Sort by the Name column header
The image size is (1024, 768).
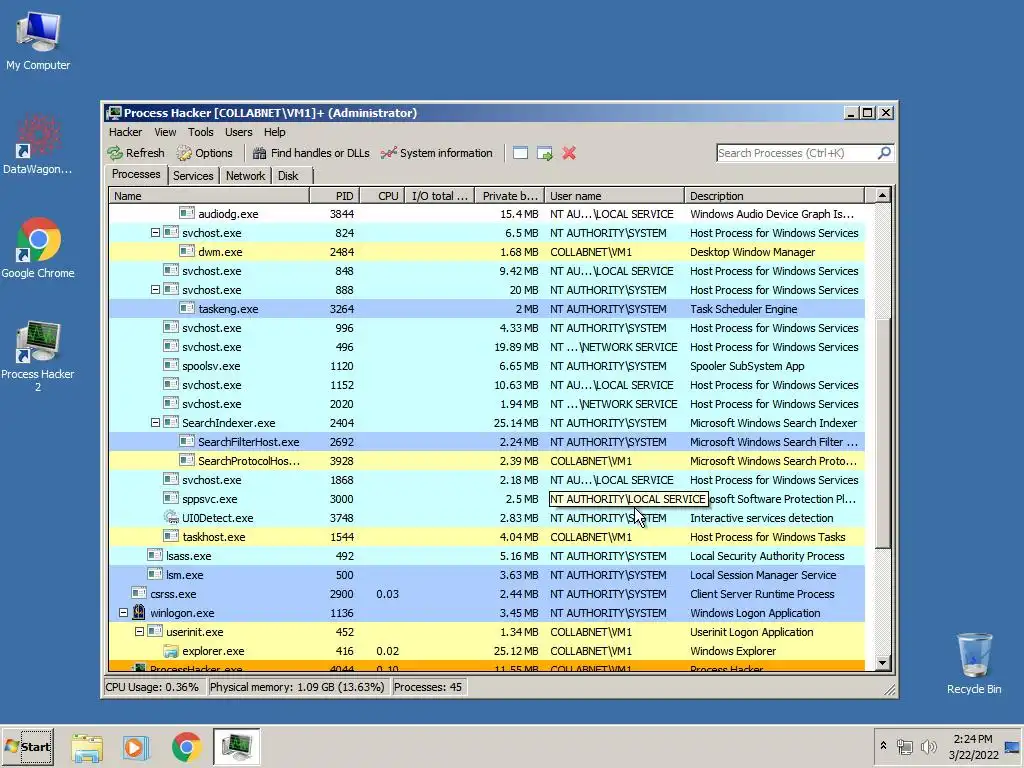coord(209,196)
